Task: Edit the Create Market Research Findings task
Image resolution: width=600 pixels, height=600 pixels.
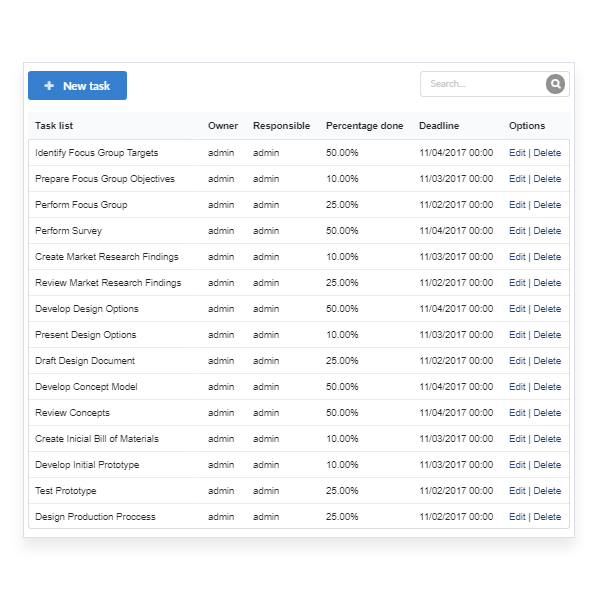Action: (x=517, y=257)
